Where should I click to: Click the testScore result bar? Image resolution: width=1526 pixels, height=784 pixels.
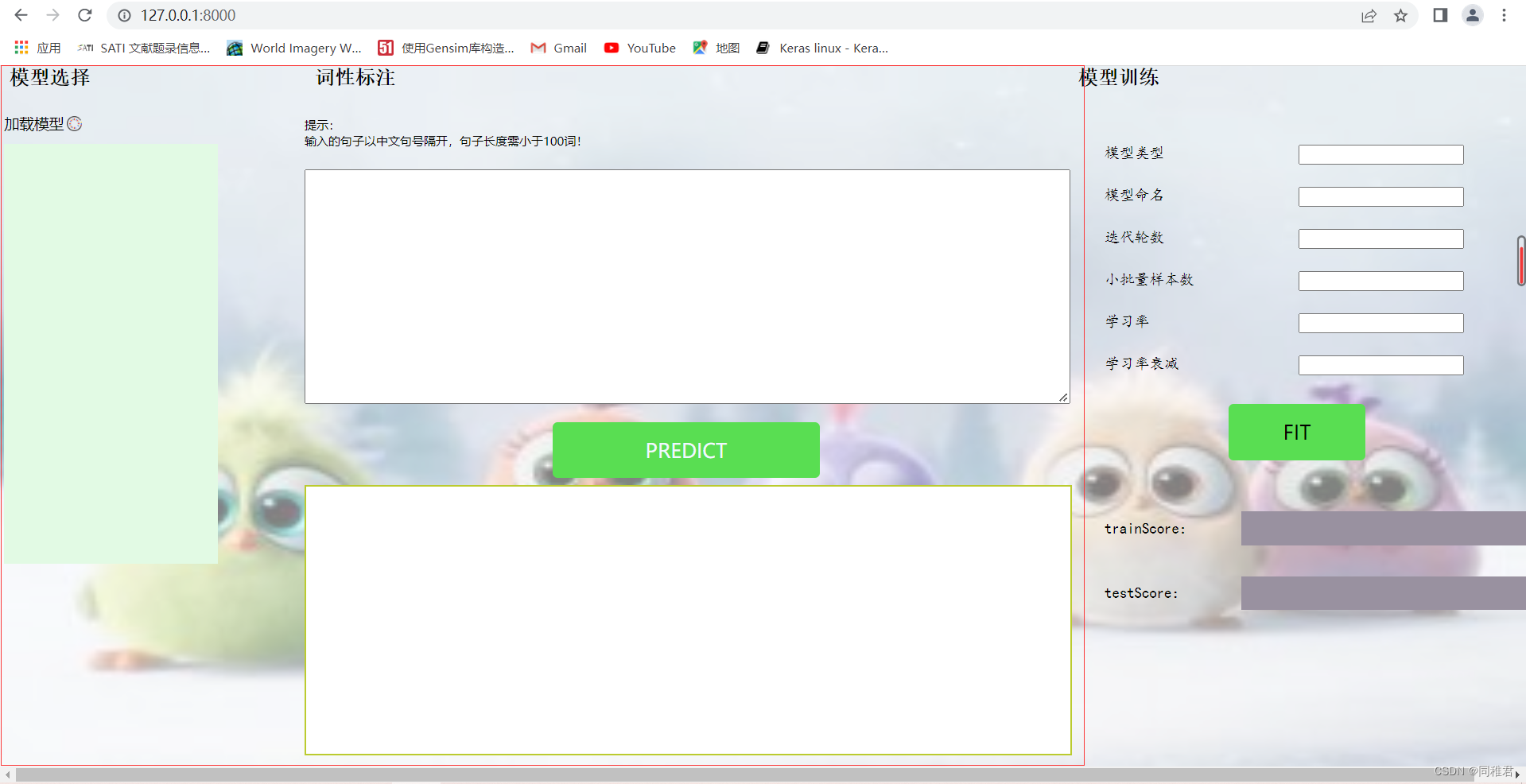coord(1384,593)
